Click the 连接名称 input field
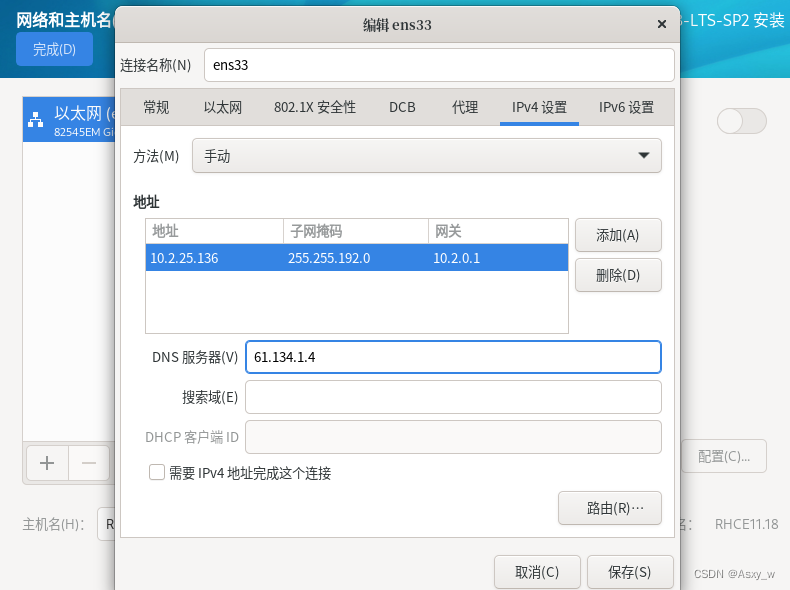The image size is (790, 590). pos(439,65)
